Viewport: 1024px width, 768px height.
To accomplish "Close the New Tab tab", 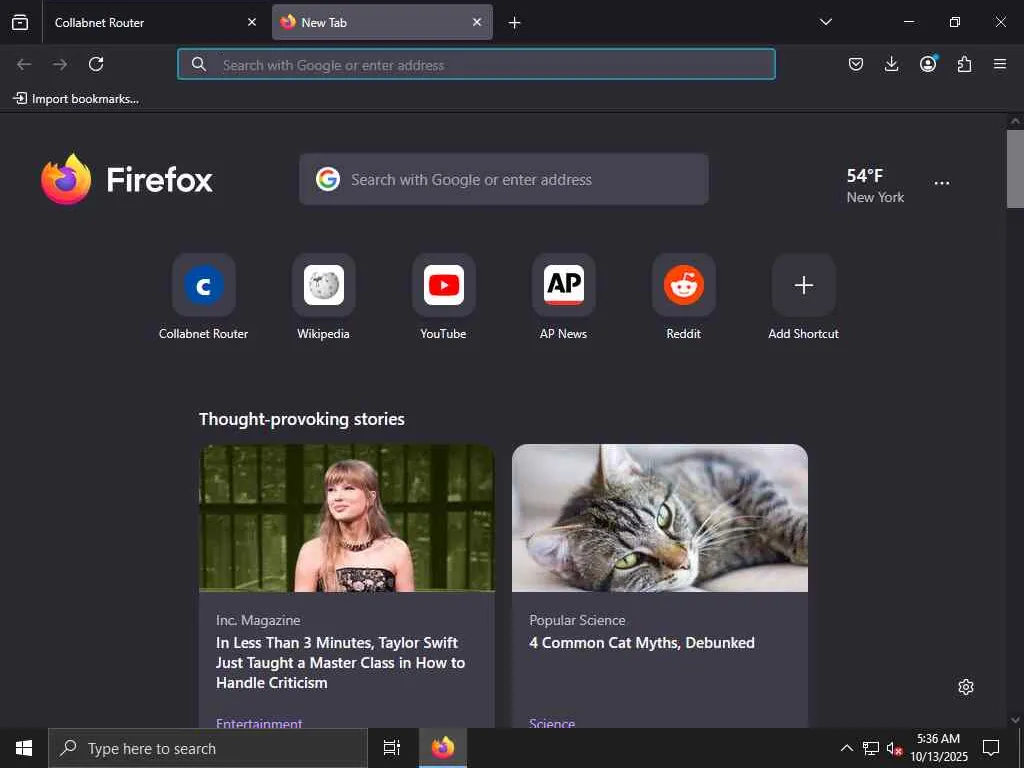I will point(477,22).
